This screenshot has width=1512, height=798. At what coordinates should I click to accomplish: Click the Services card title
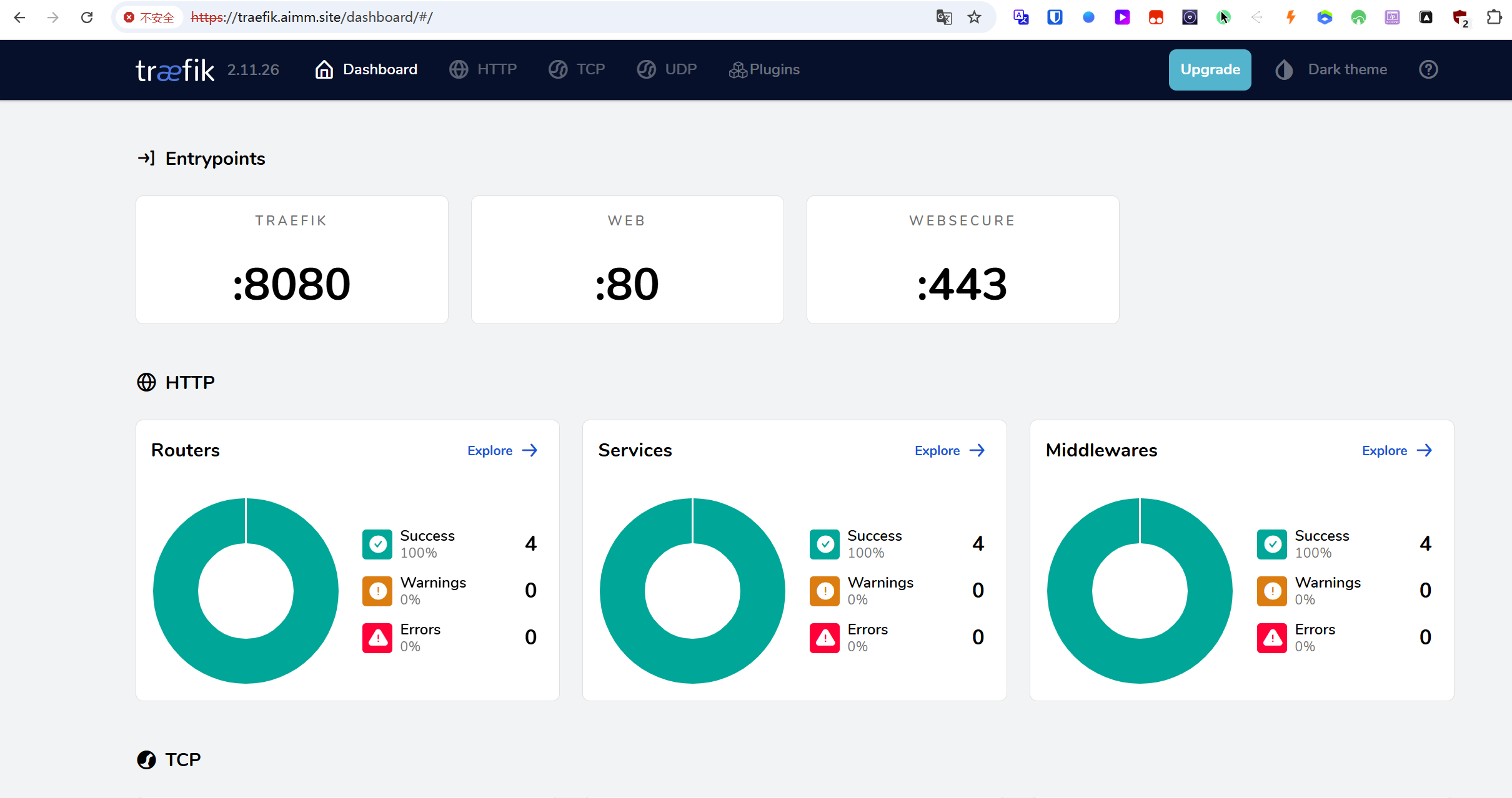pyautogui.click(x=635, y=450)
